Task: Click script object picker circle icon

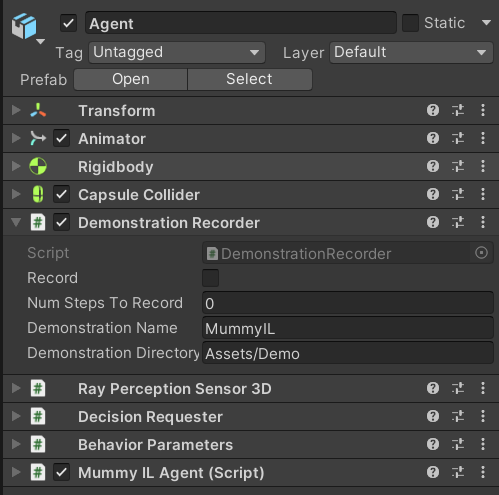Action: coord(481,253)
